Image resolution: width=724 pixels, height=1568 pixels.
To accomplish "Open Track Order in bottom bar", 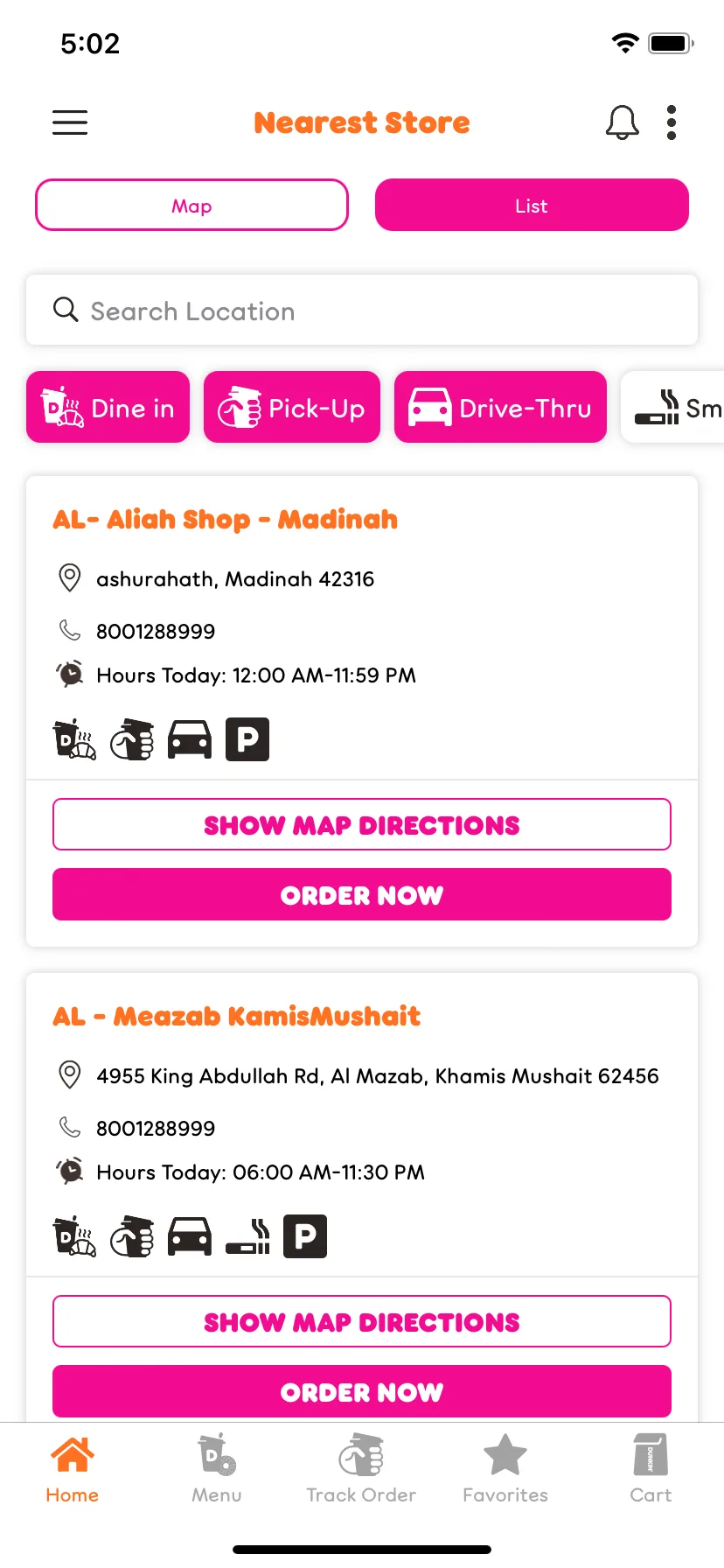I will point(361,1469).
